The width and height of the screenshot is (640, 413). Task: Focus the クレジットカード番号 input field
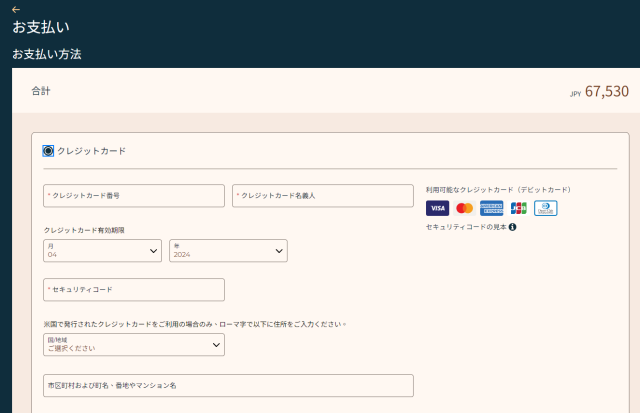(134, 196)
